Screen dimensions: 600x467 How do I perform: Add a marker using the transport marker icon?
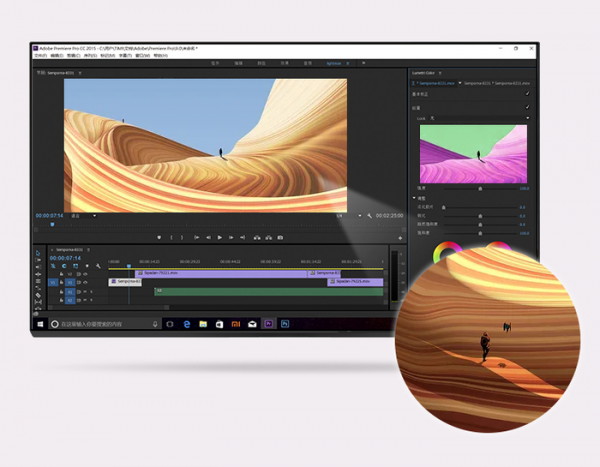[x=159, y=237]
